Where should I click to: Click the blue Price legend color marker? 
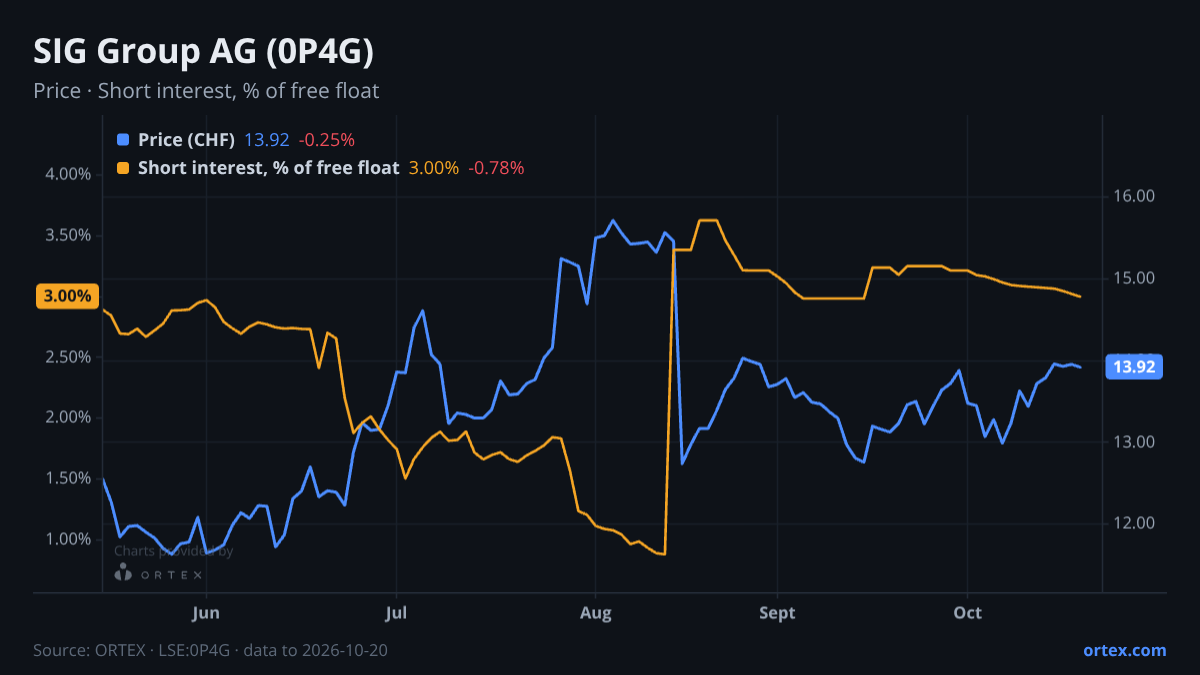tap(123, 140)
